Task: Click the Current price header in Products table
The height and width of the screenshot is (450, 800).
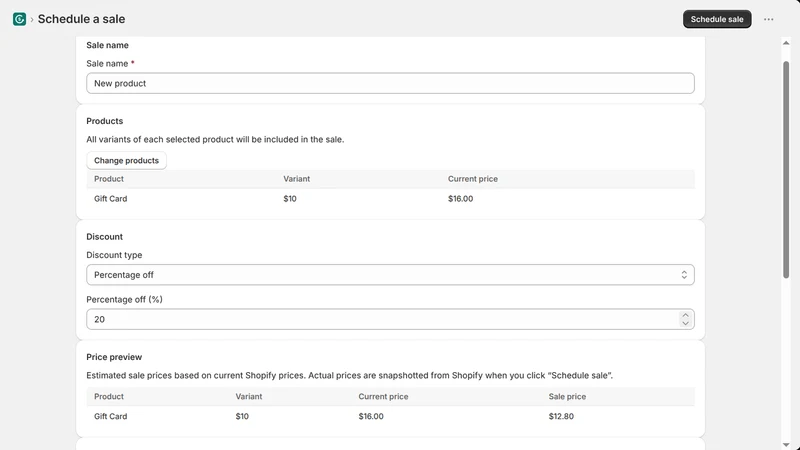Action: pos(472,179)
